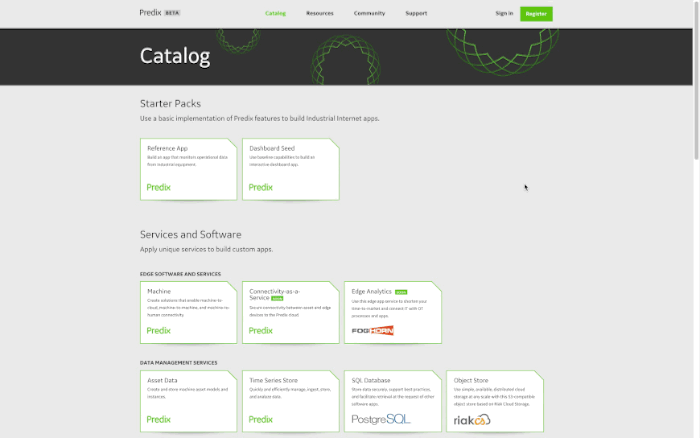Open the Community nav tab
The image size is (700, 438).
[369, 13]
